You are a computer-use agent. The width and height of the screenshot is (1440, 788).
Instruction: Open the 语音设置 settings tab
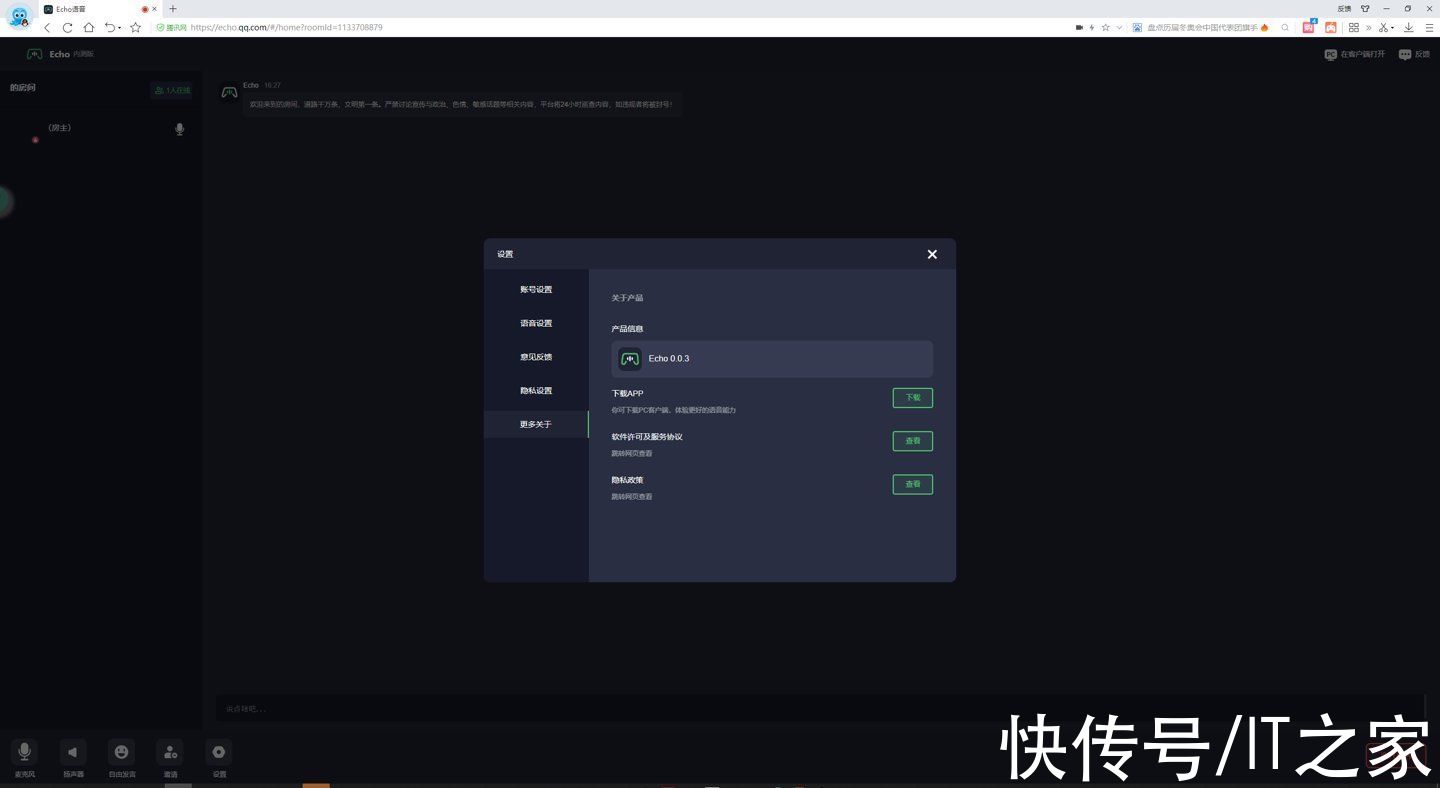[536, 323]
